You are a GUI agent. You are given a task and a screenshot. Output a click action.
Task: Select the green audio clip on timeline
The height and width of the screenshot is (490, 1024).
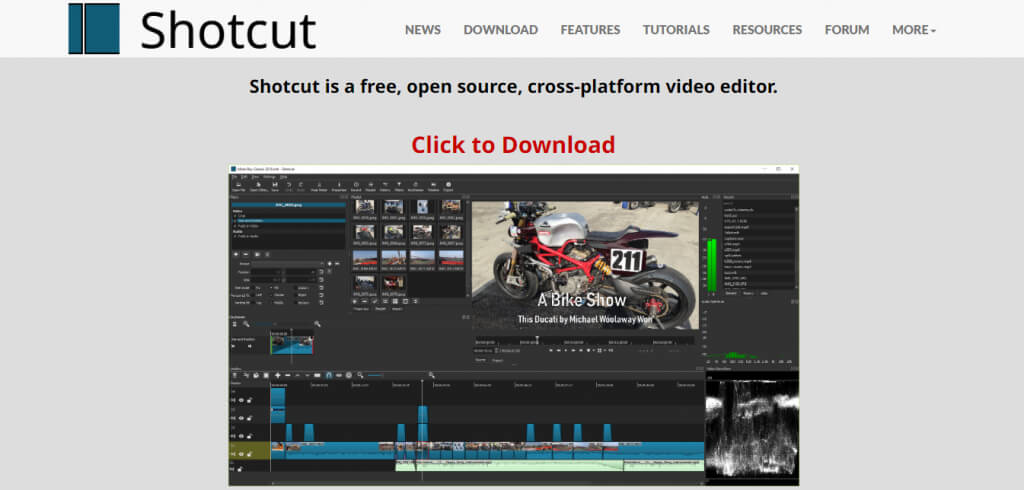pyautogui.click(x=550, y=466)
